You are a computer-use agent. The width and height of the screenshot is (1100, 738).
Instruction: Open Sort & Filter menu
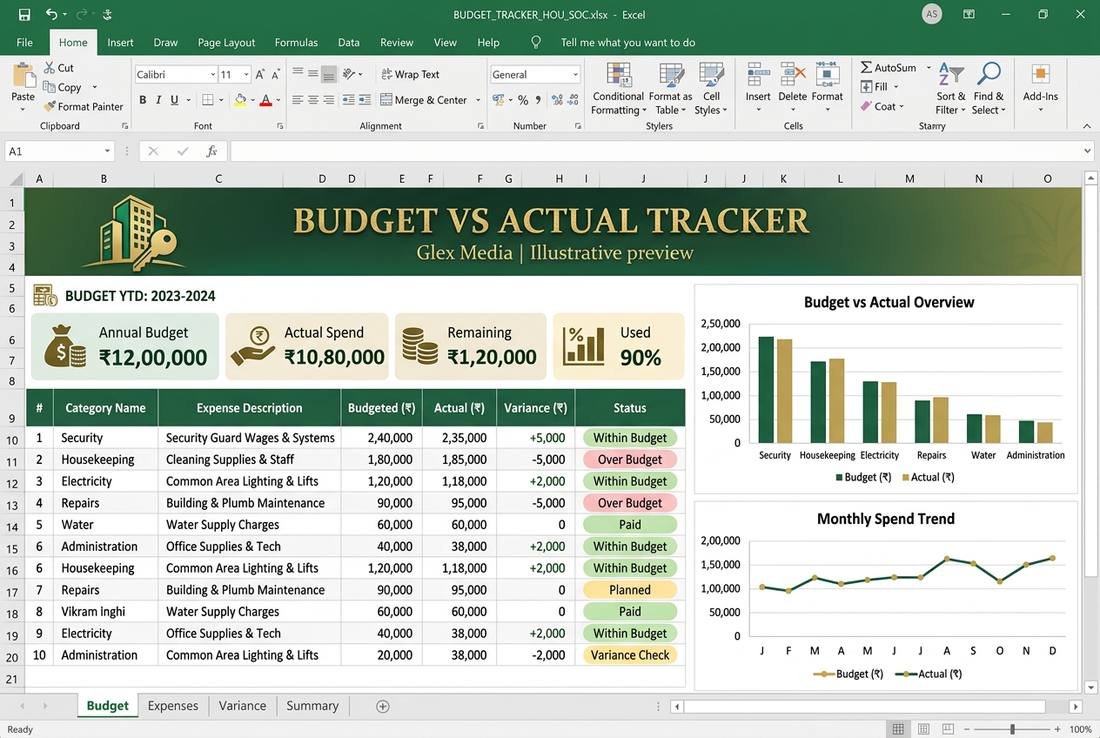[951, 89]
